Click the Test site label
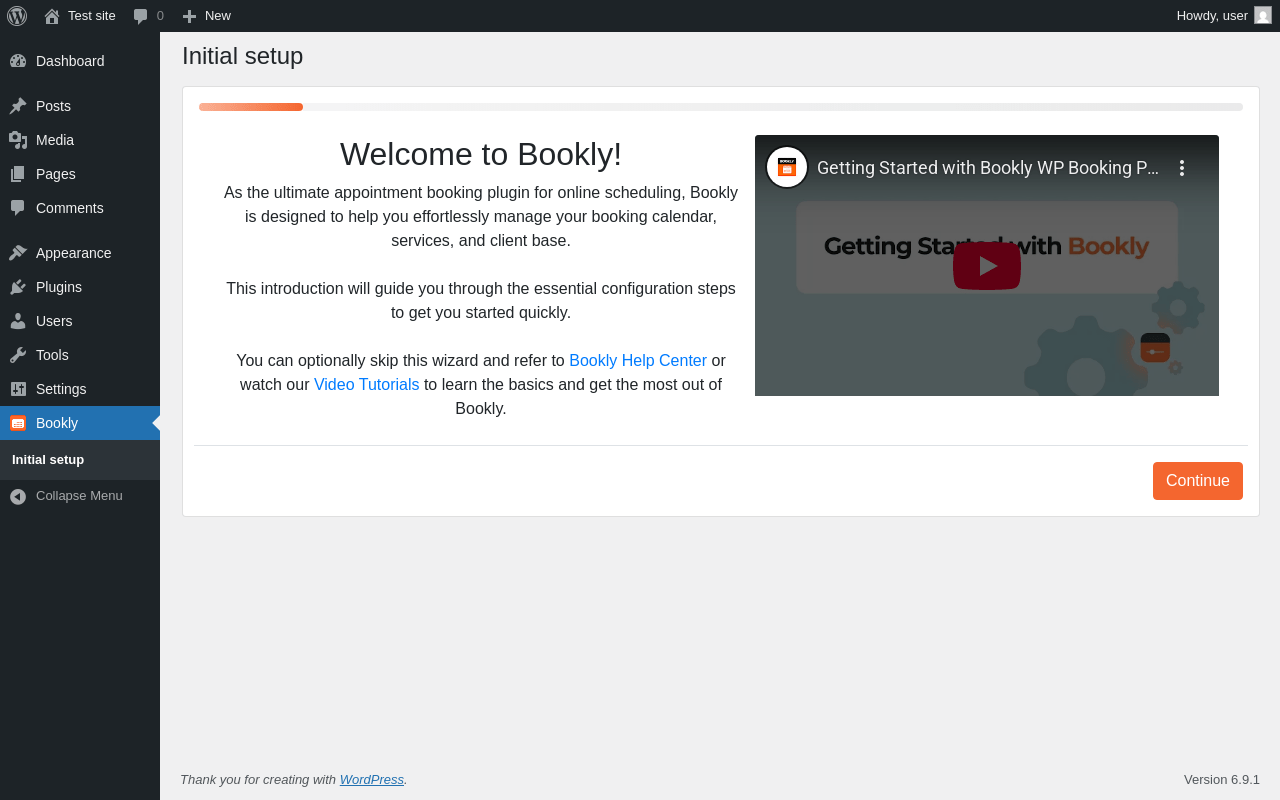The height and width of the screenshot is (800, 1280). pyautogui.click(x=92, y=16)
